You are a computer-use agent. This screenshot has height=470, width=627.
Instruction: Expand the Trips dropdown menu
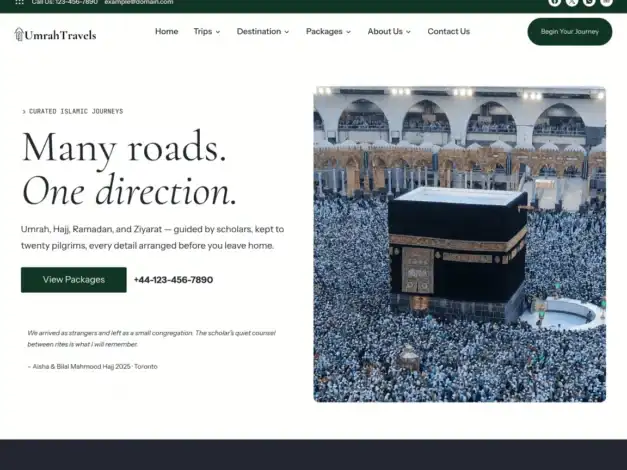[207, 31]
